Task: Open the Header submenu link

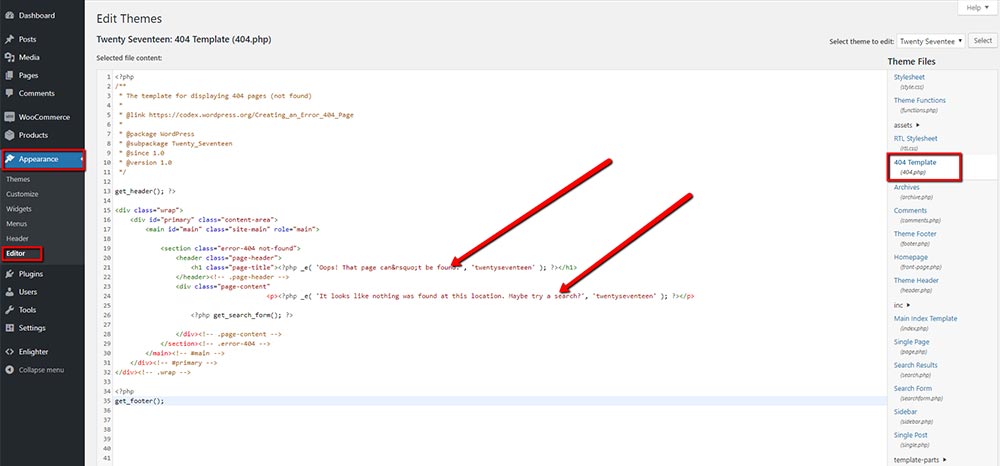Action: 17,238
